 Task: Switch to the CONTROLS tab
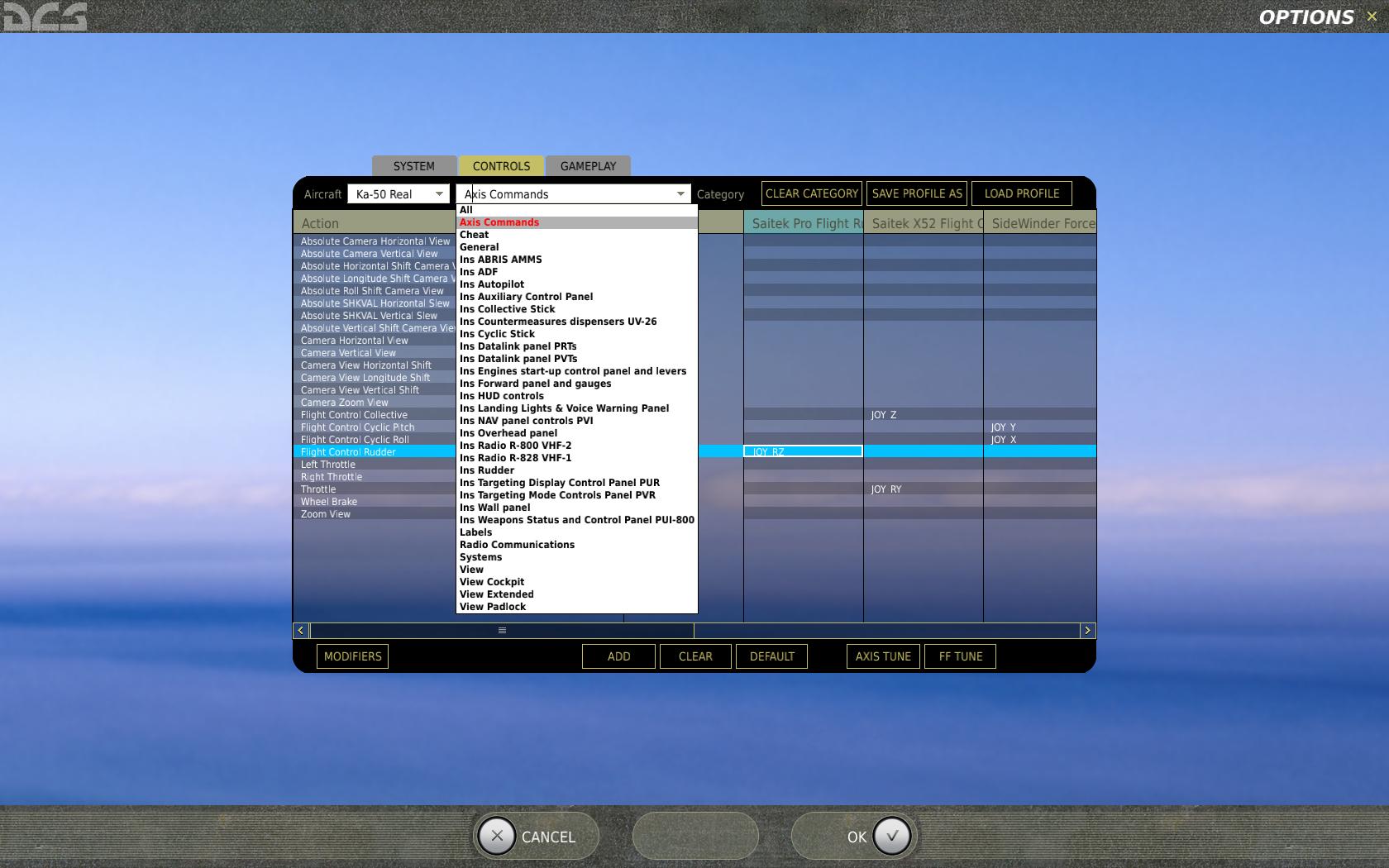coord(501,166)
